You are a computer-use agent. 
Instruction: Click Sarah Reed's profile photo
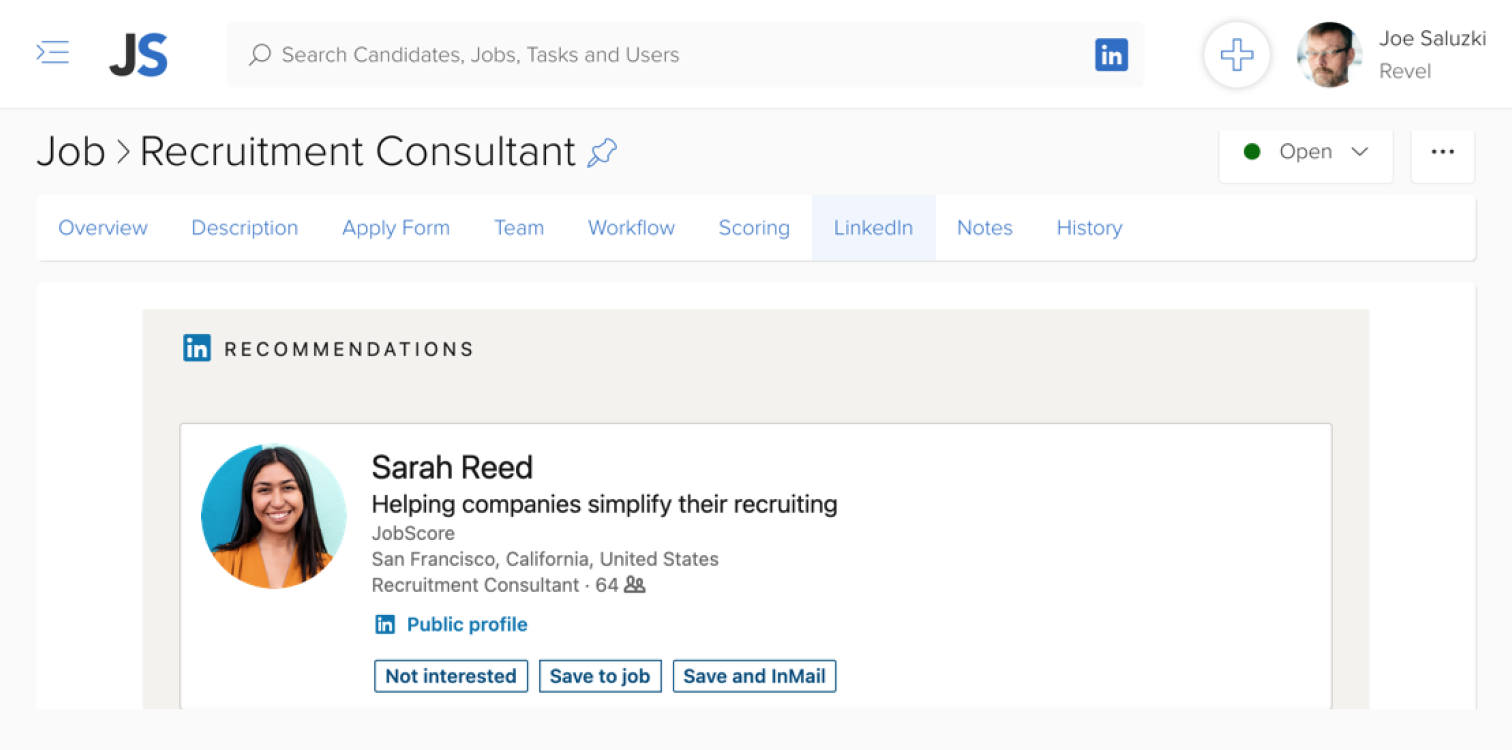click(274, 516)
